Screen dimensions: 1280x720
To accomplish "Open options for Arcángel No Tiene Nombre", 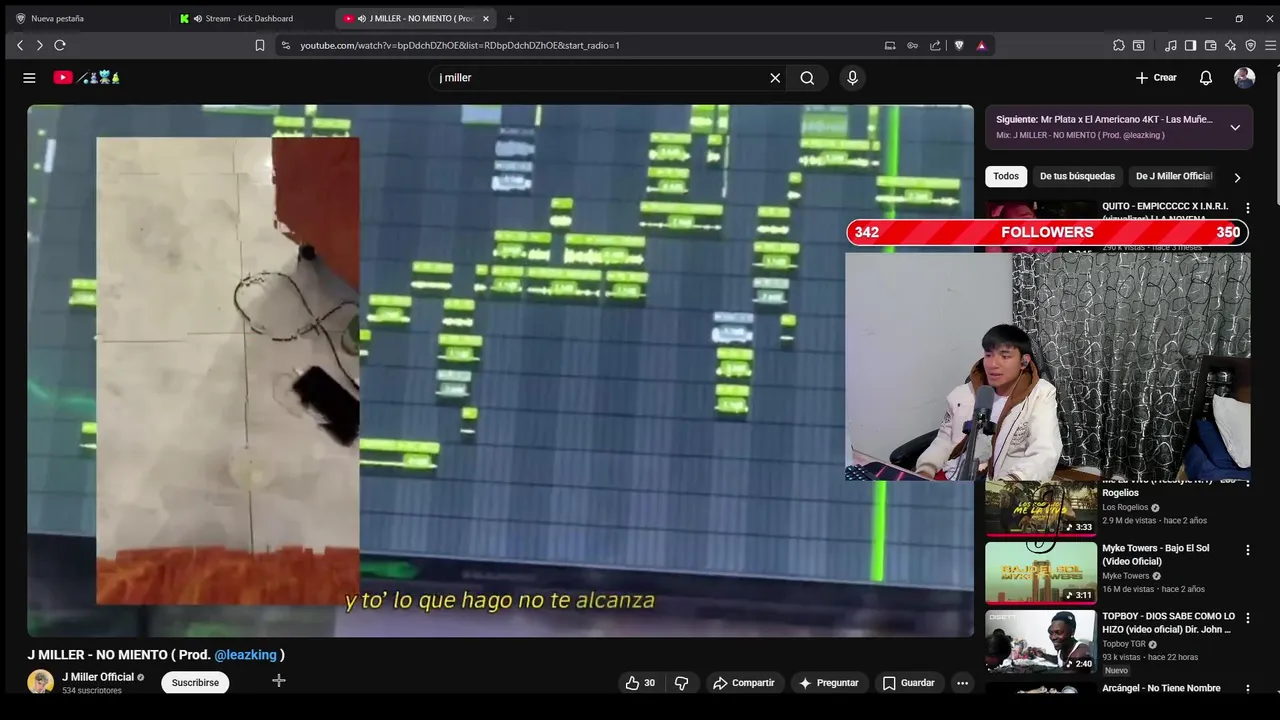I will tap(1247, 689).
